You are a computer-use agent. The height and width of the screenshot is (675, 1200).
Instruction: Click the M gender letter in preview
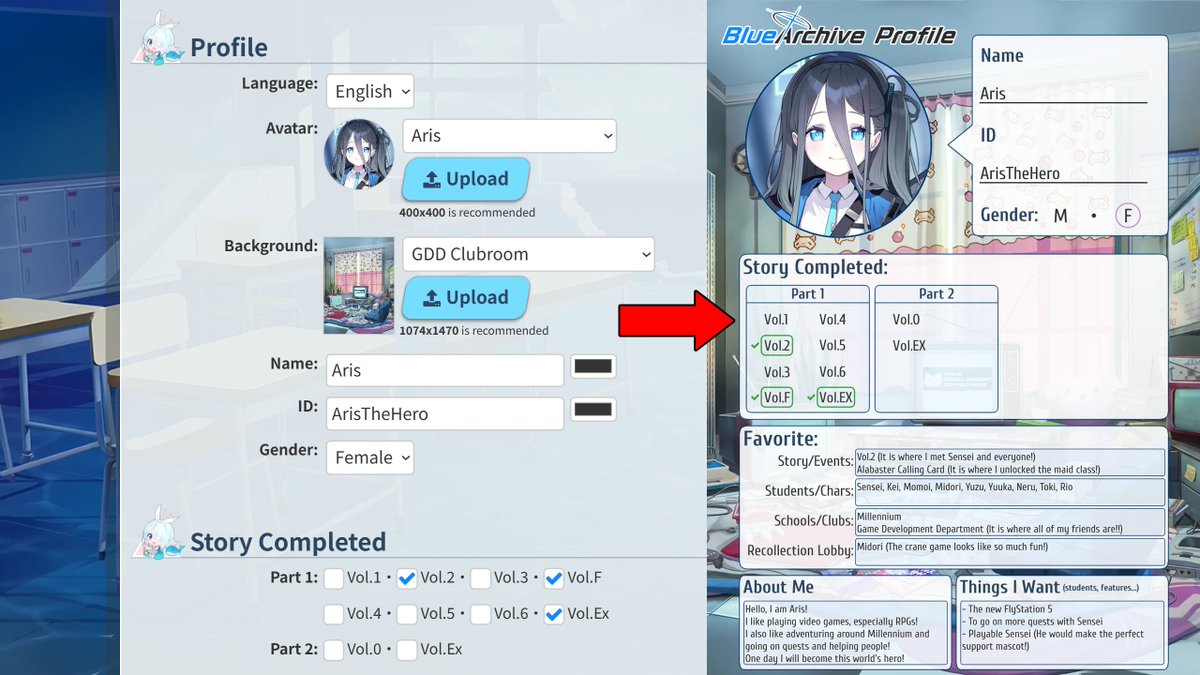point(1061,216)
